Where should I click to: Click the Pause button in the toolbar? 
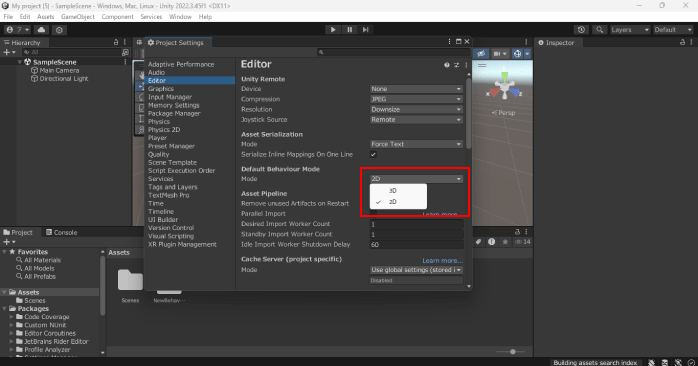(349, 29)
